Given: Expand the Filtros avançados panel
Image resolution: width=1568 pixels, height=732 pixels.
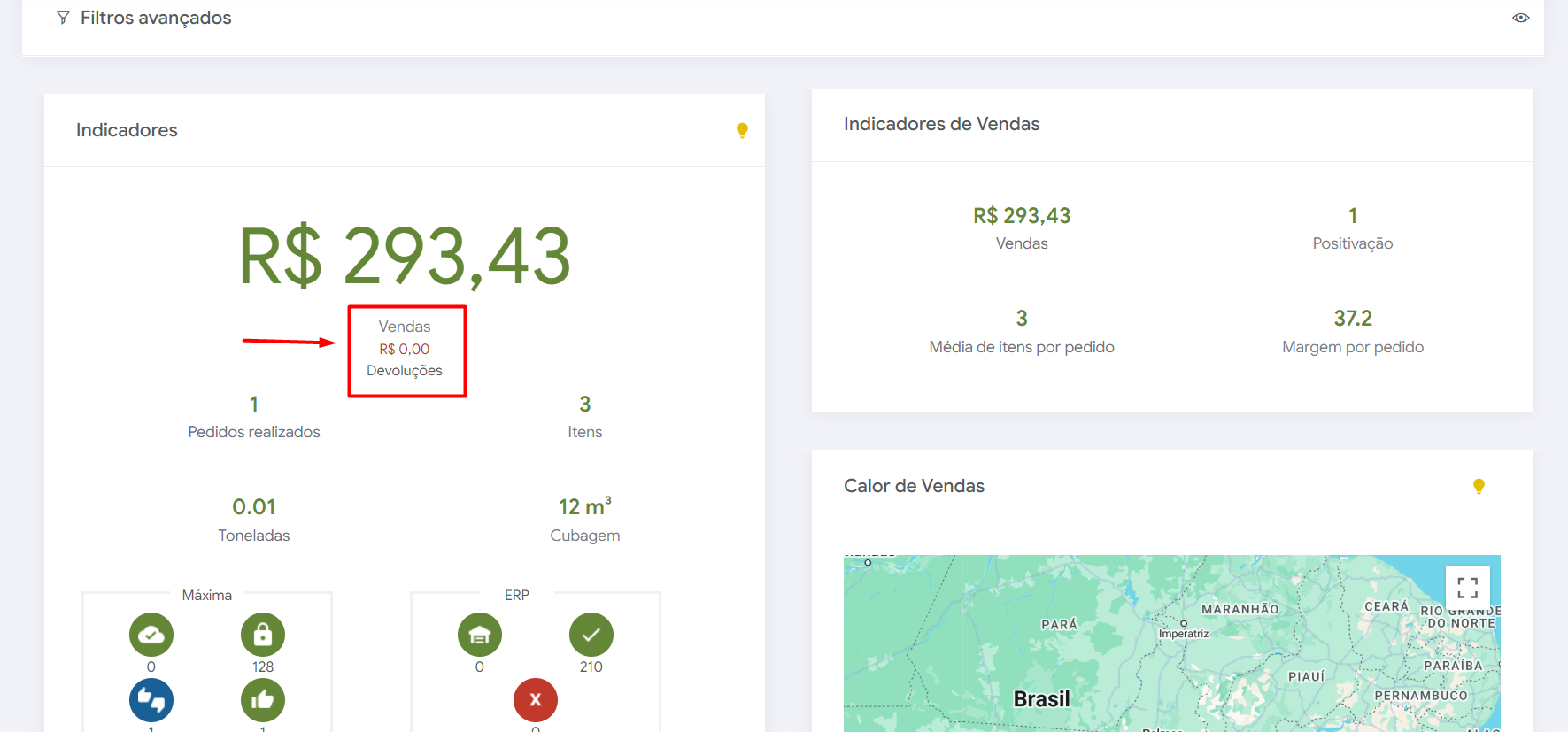Looking at the screenshot, I should click(x=156, y=18).
